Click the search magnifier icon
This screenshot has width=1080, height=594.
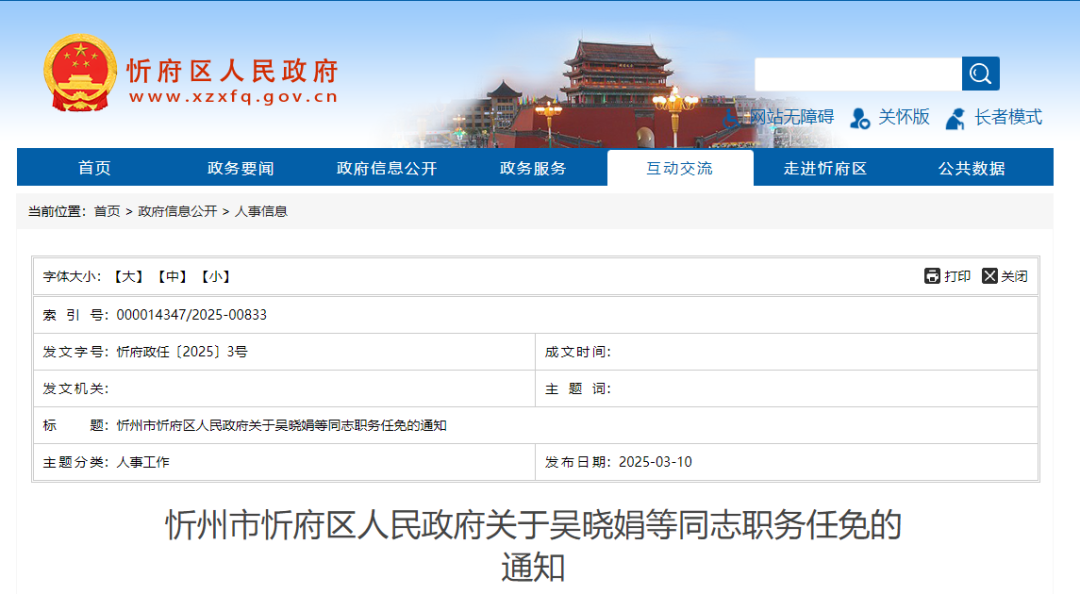[979, 73]
